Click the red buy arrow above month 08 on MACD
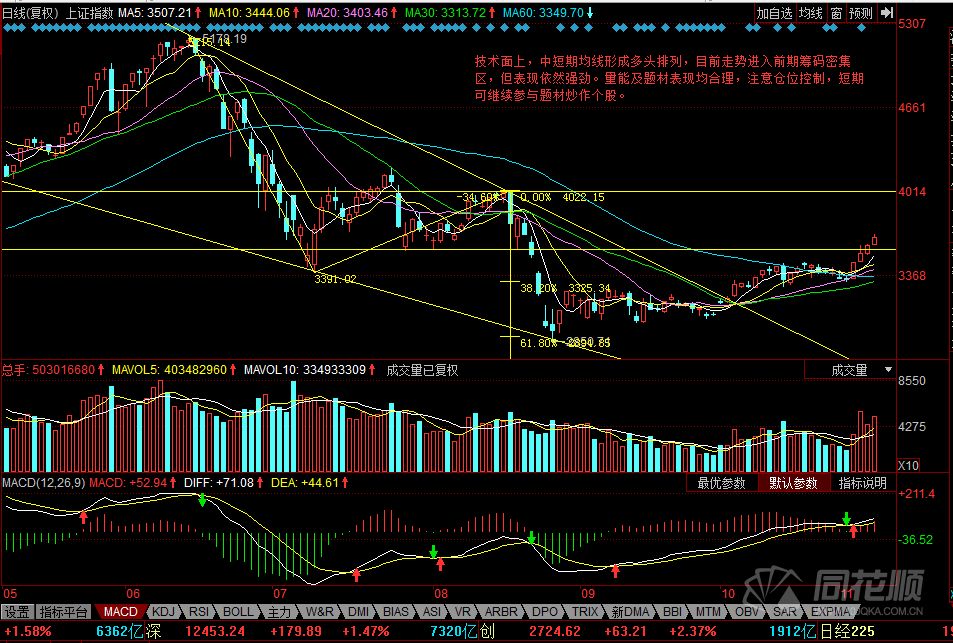This screenshot has width=953, height=643. click(357, 573)
